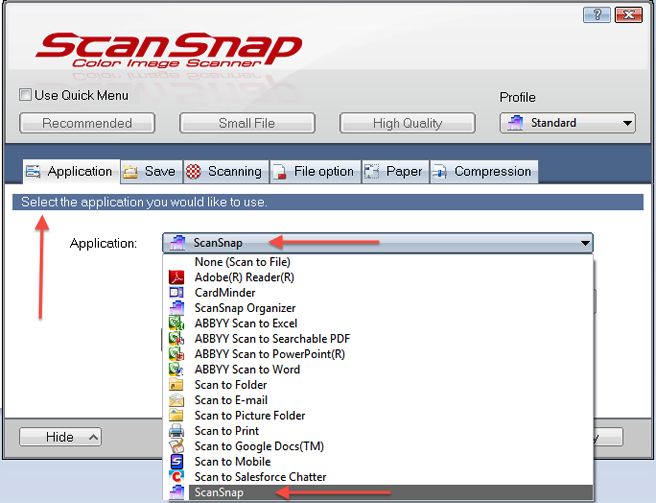This screenshot has width=656, height=503.
Task: Click the Application tab icon
Action: coord(33,172)
